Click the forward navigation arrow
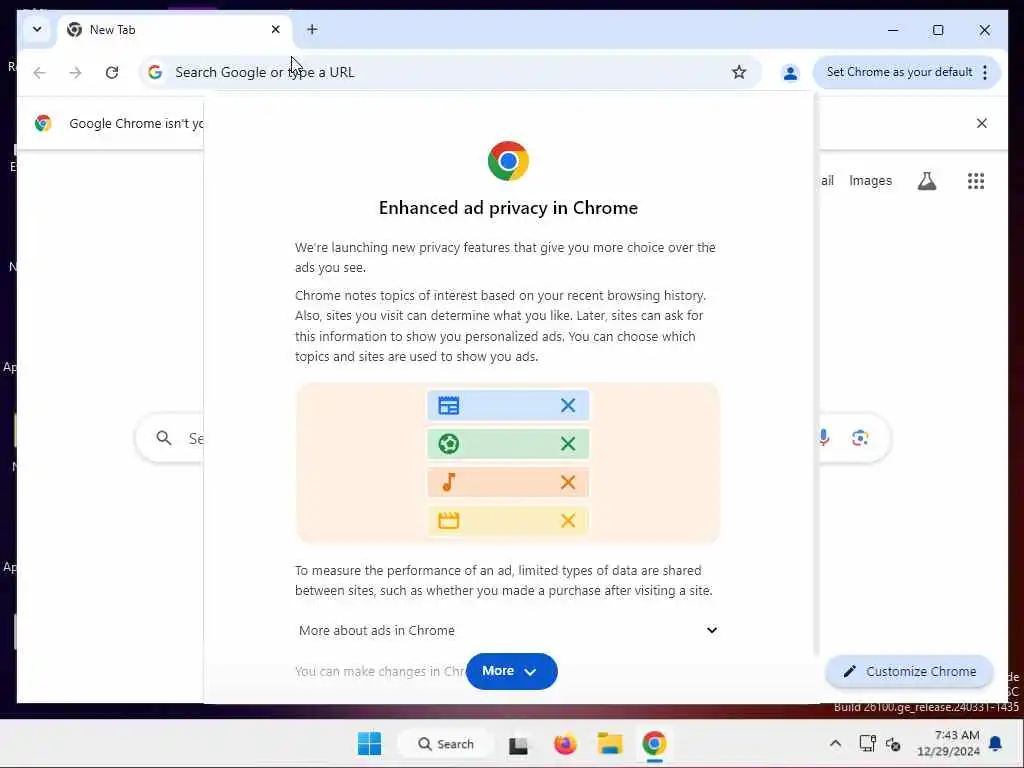The width and height of the screenshot is (1024, 768). tap(76, 72)
